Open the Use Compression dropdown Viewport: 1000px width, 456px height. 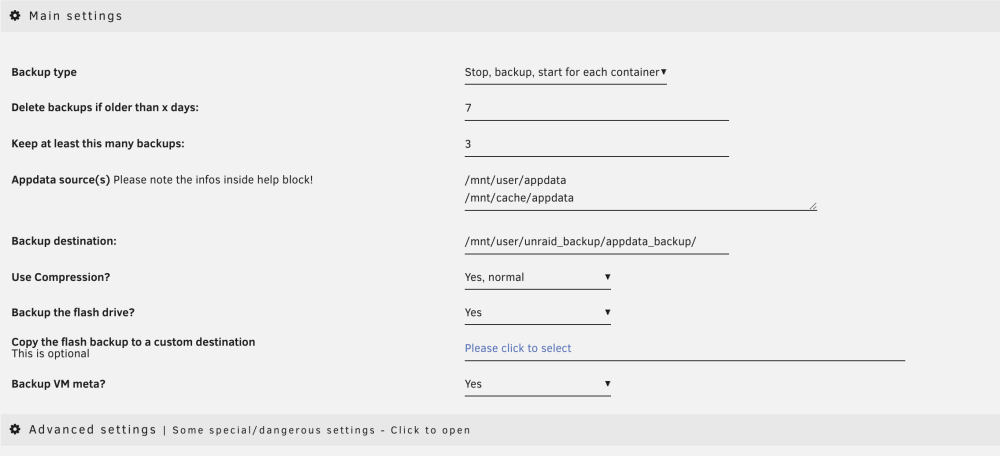[538, 277]
